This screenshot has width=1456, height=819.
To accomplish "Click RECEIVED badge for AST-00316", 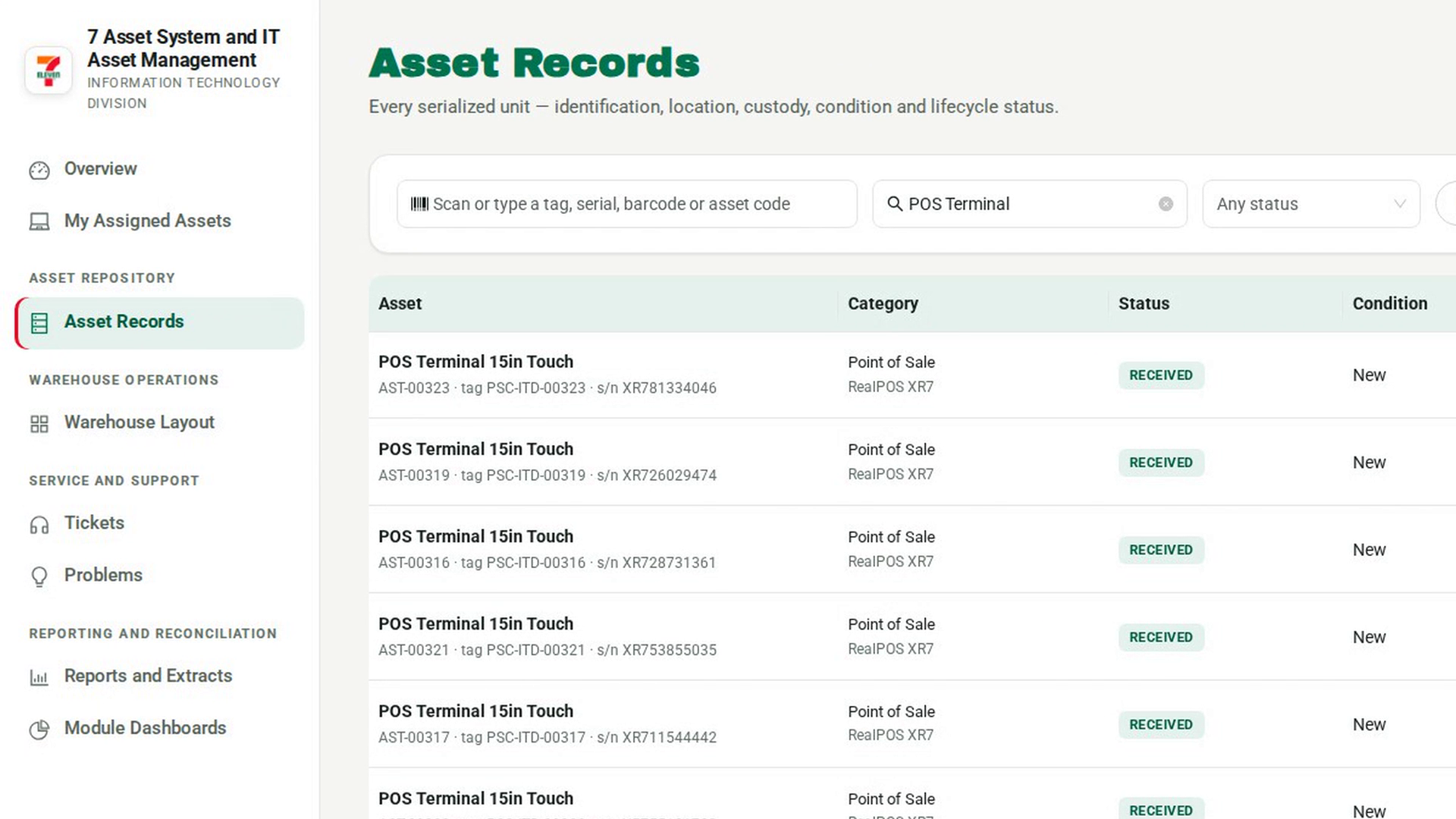I will [1161, 550].
